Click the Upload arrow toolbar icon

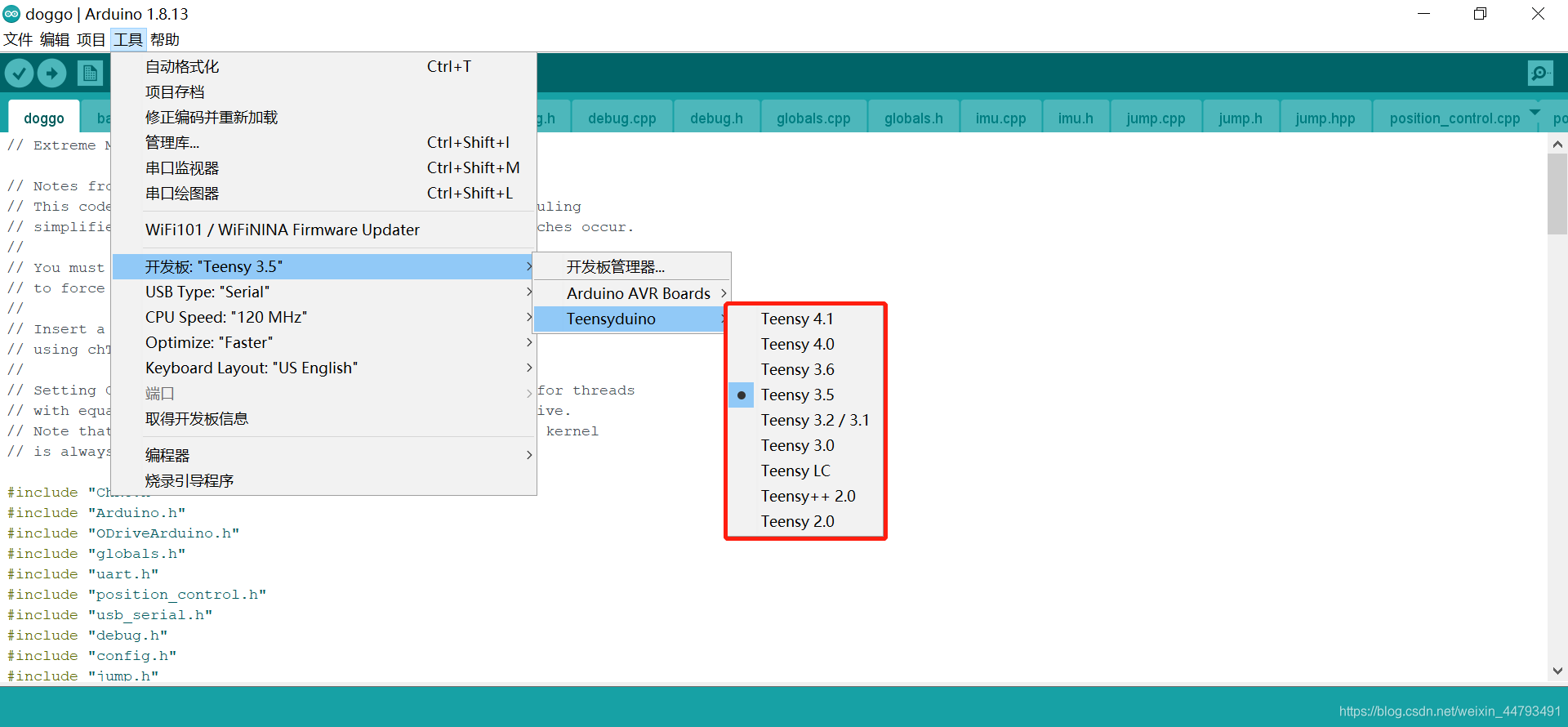(x=52, y=74)
